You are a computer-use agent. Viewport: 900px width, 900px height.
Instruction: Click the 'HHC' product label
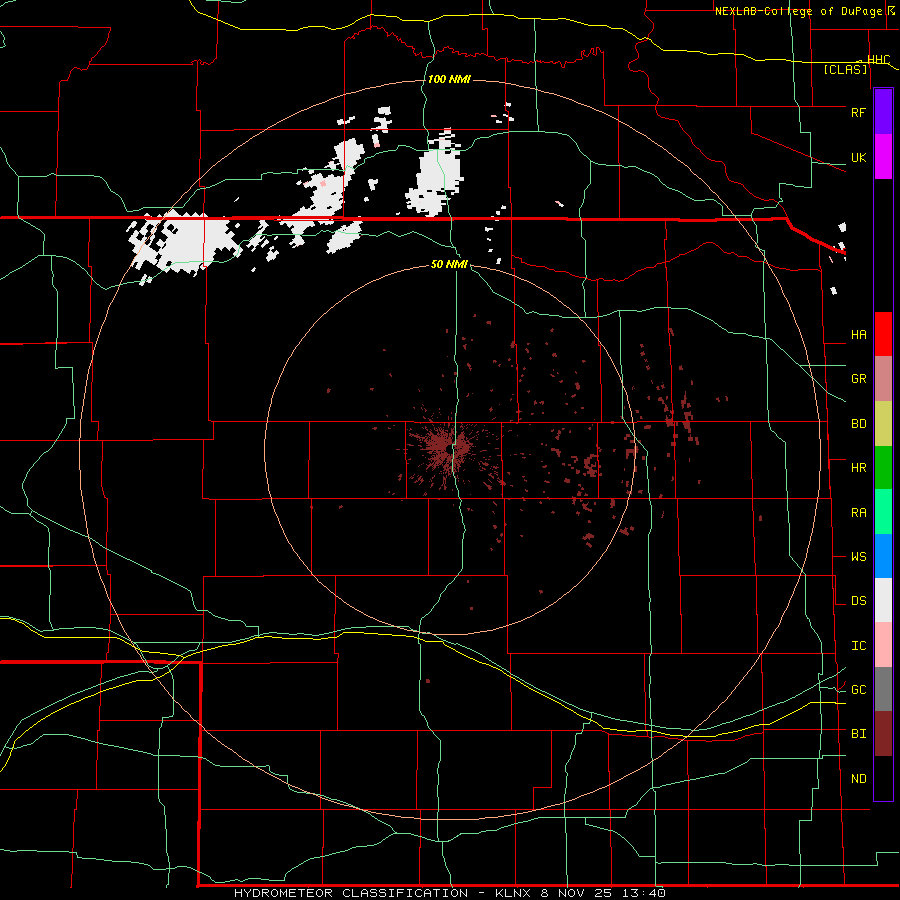tap(878, 60)
